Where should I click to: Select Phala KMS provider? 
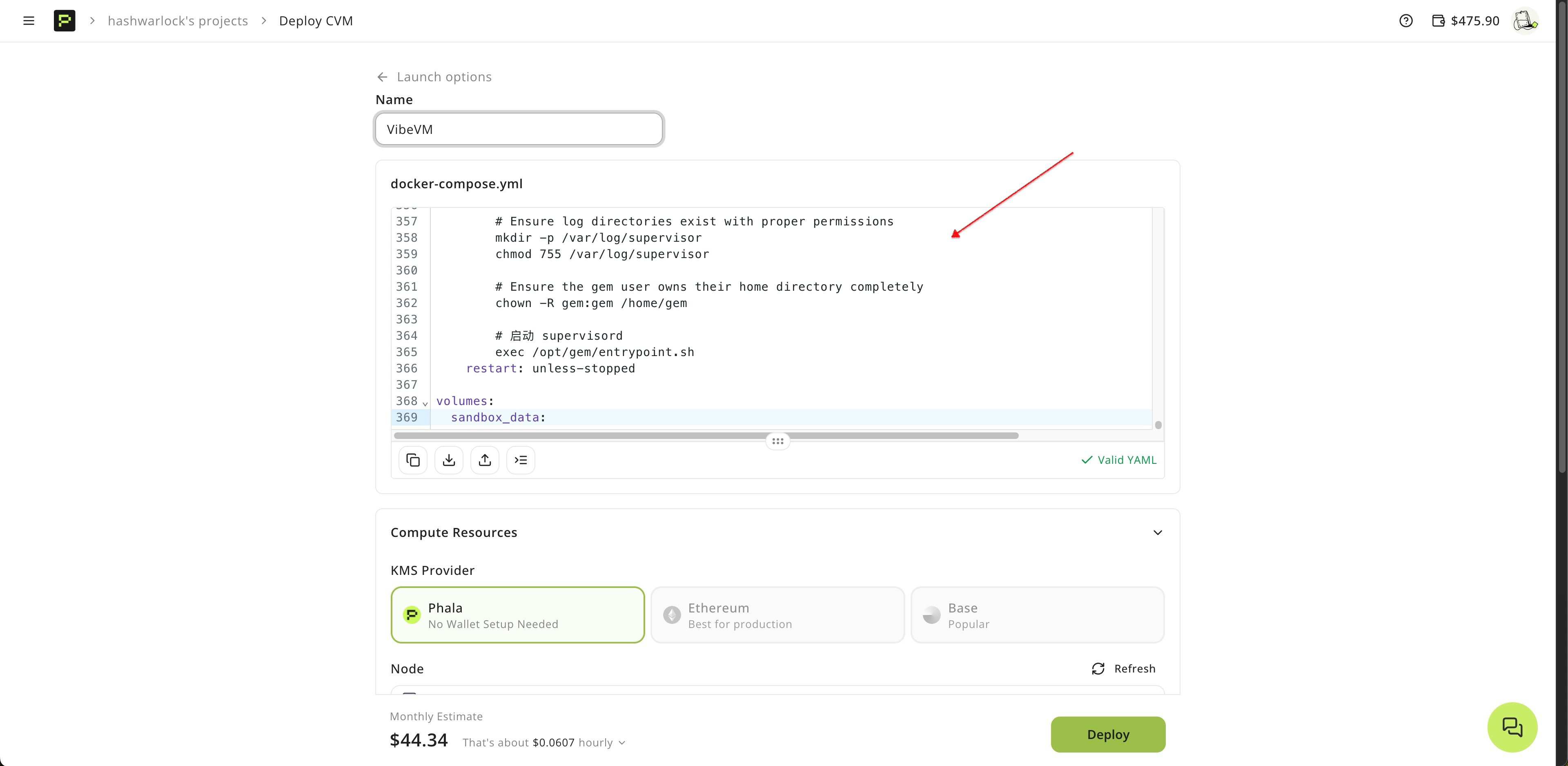coord(517,615)
